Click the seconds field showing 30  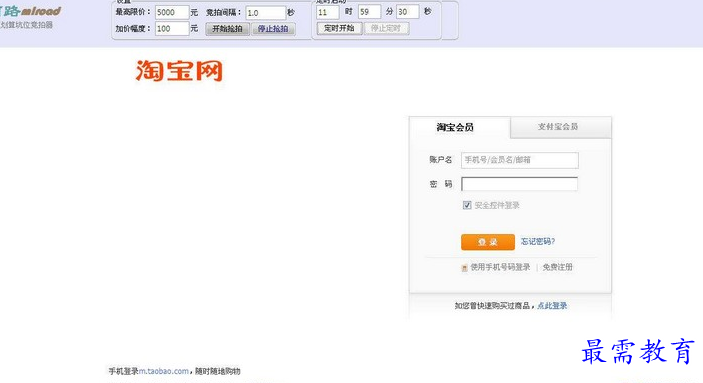[408, 12]
